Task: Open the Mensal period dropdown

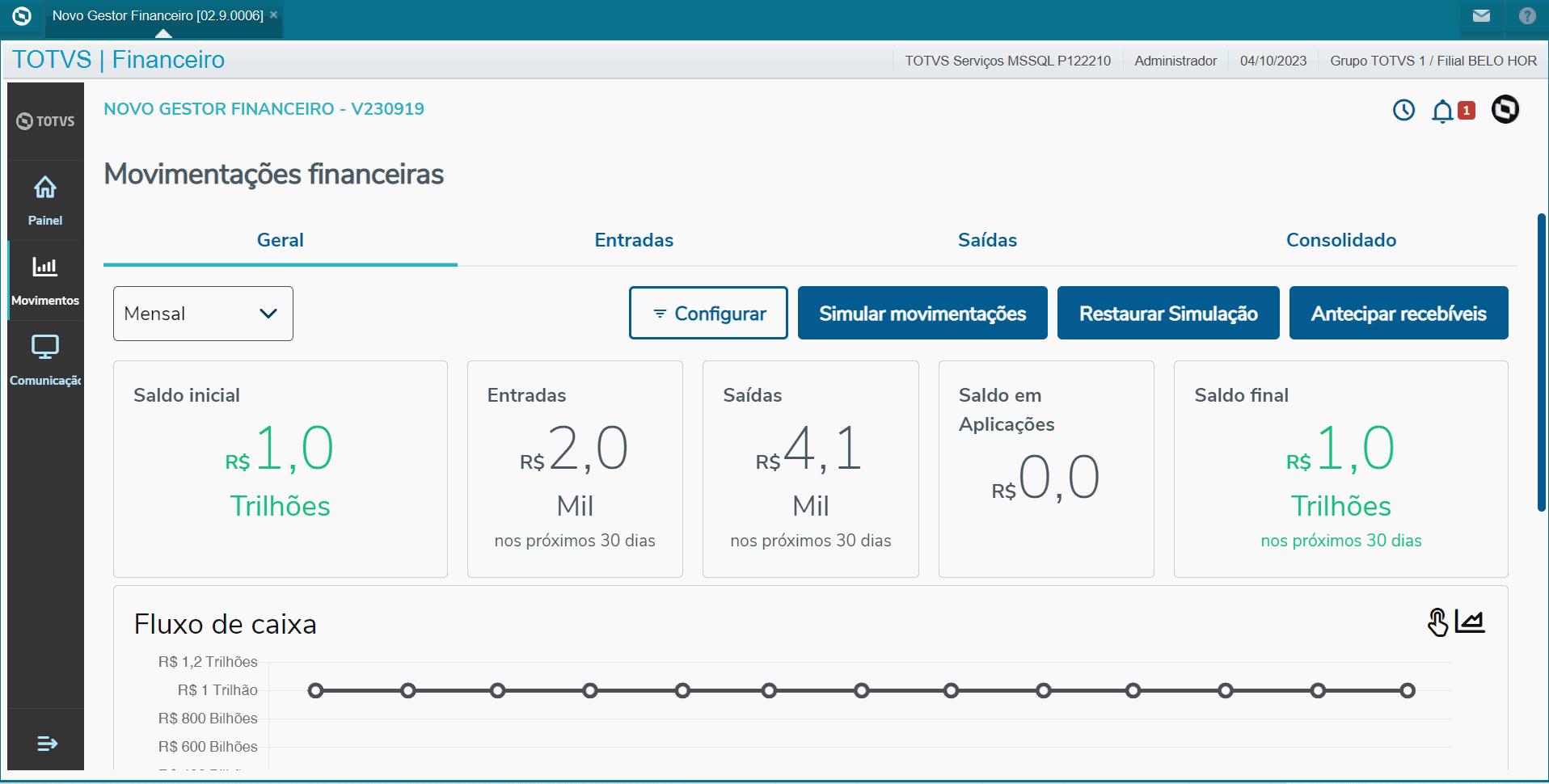Action: click(x=203, y=314)
